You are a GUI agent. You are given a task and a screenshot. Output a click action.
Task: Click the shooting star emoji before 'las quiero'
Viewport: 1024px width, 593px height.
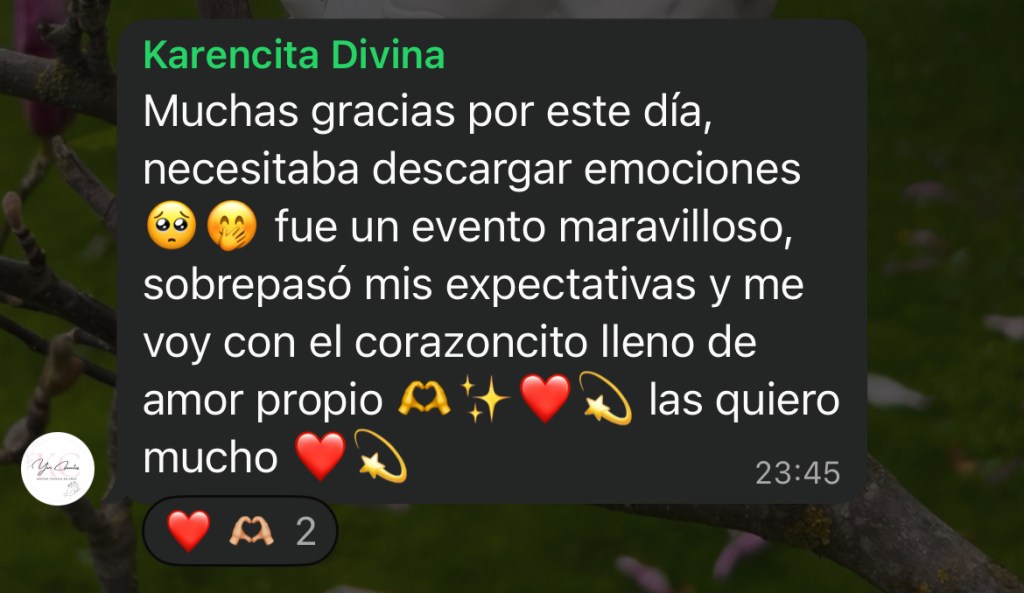pyautogui.click(x=605, y=398)
